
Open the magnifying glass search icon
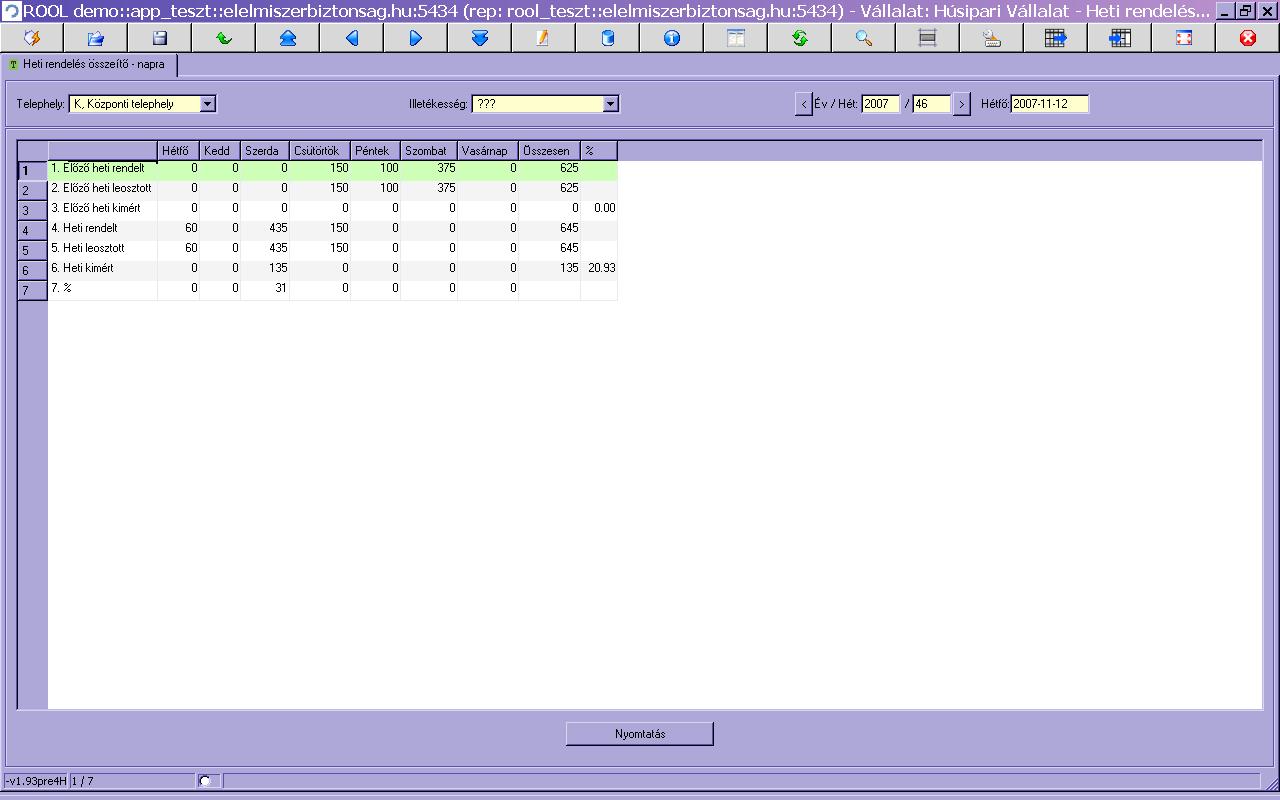[x=863, y=38]
